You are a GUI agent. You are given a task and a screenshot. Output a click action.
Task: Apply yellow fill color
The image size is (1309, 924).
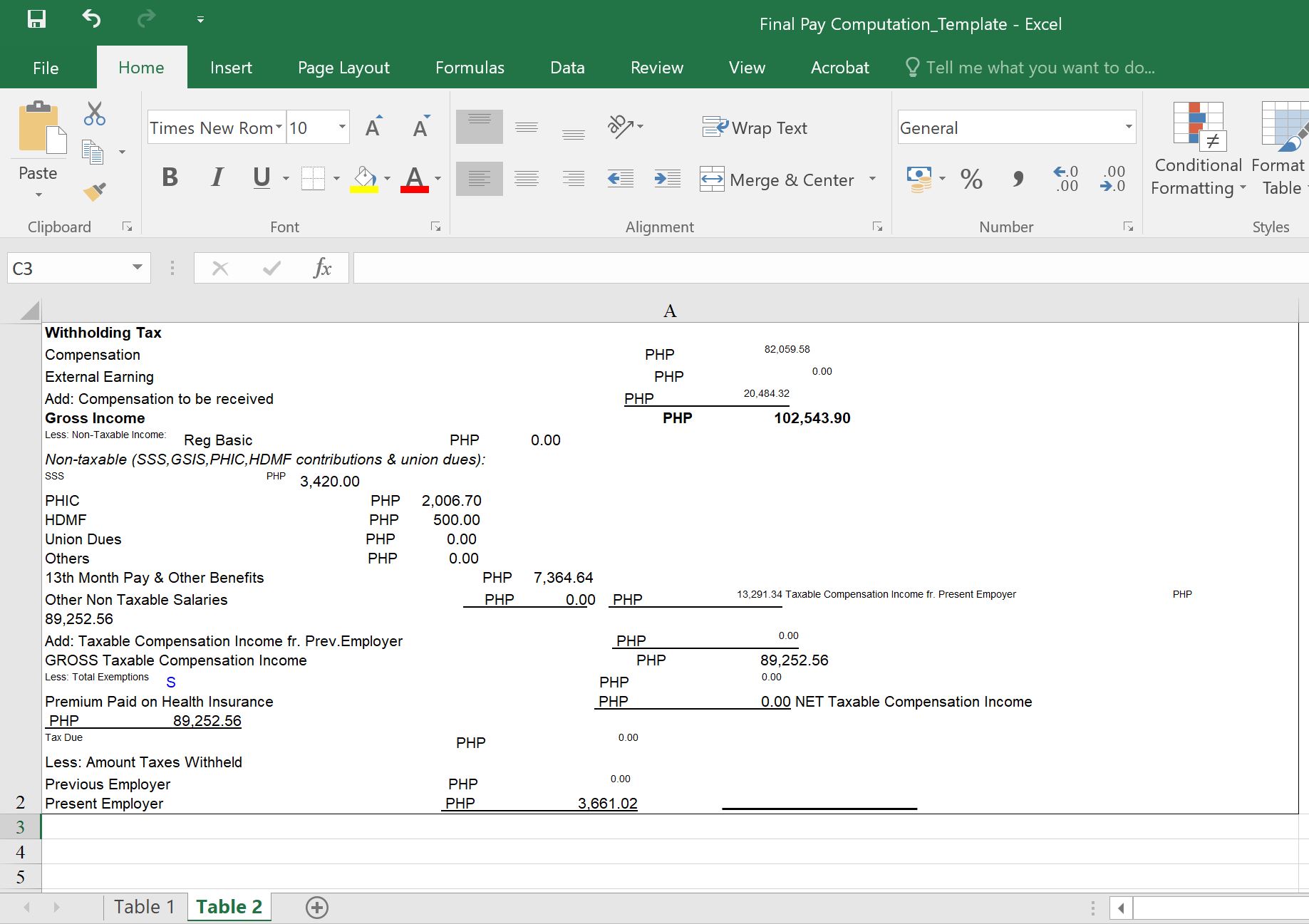[x=364, y=178]
